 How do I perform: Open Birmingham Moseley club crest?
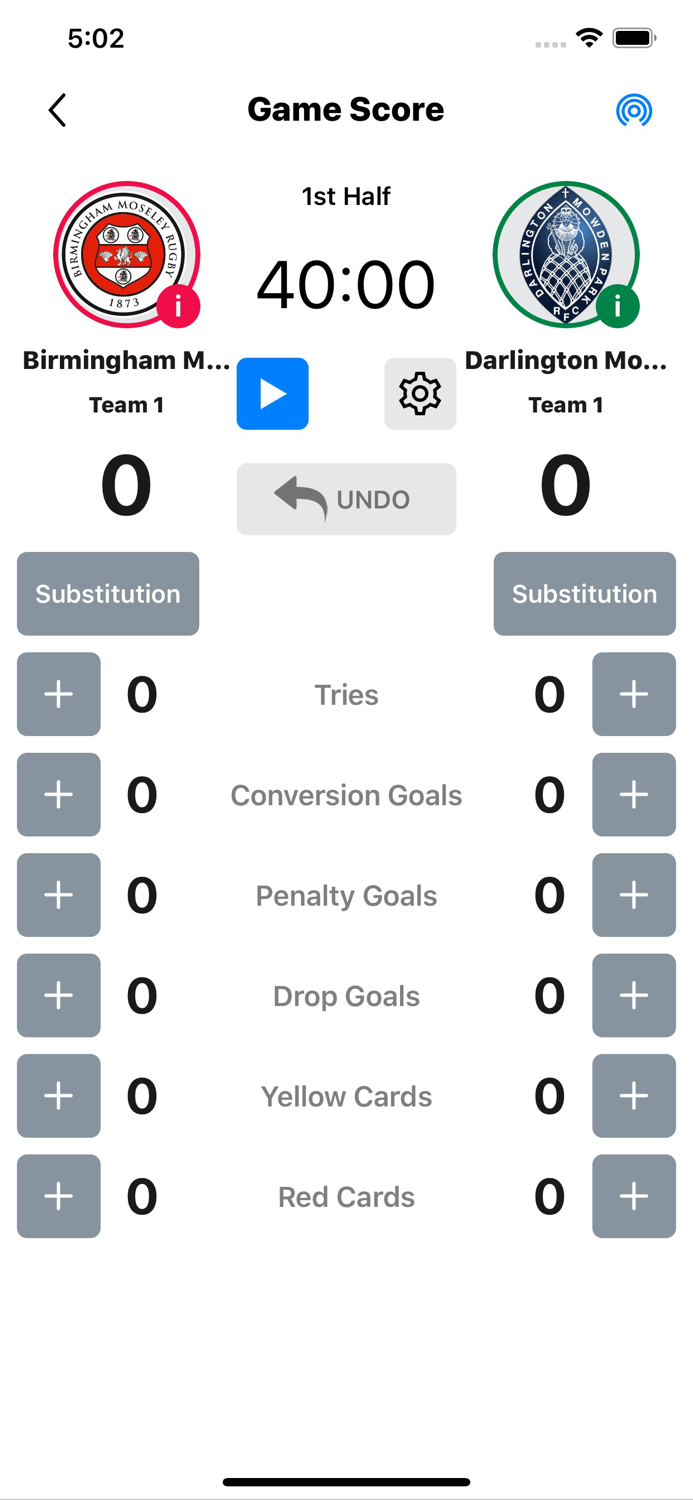click(x=127, y=254)
